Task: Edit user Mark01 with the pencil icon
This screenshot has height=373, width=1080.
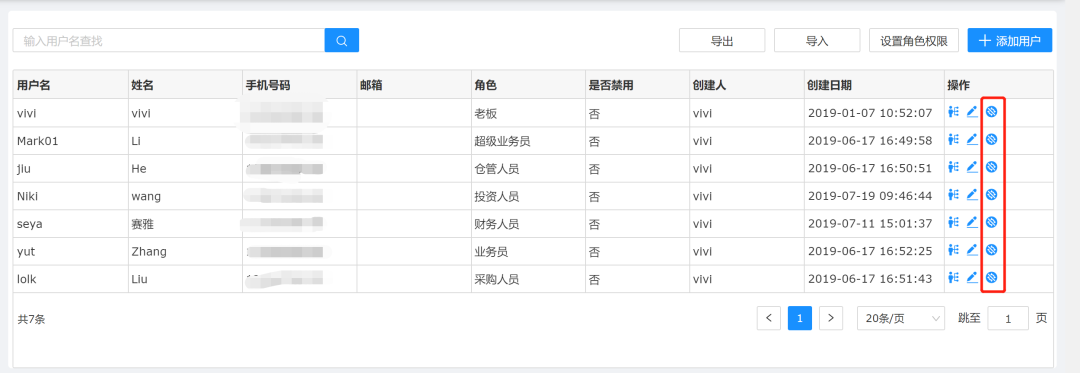Action: click(x=972, y=140)
